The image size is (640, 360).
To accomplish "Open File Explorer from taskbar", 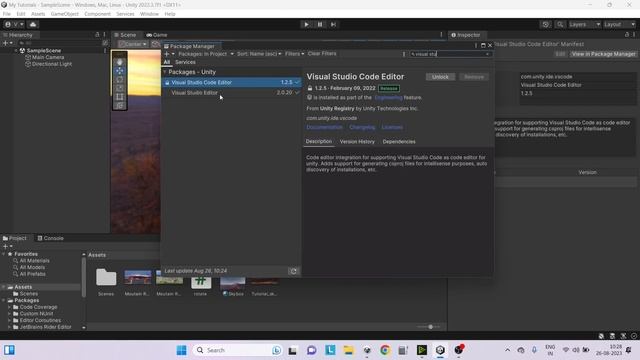I will (348, 350).
